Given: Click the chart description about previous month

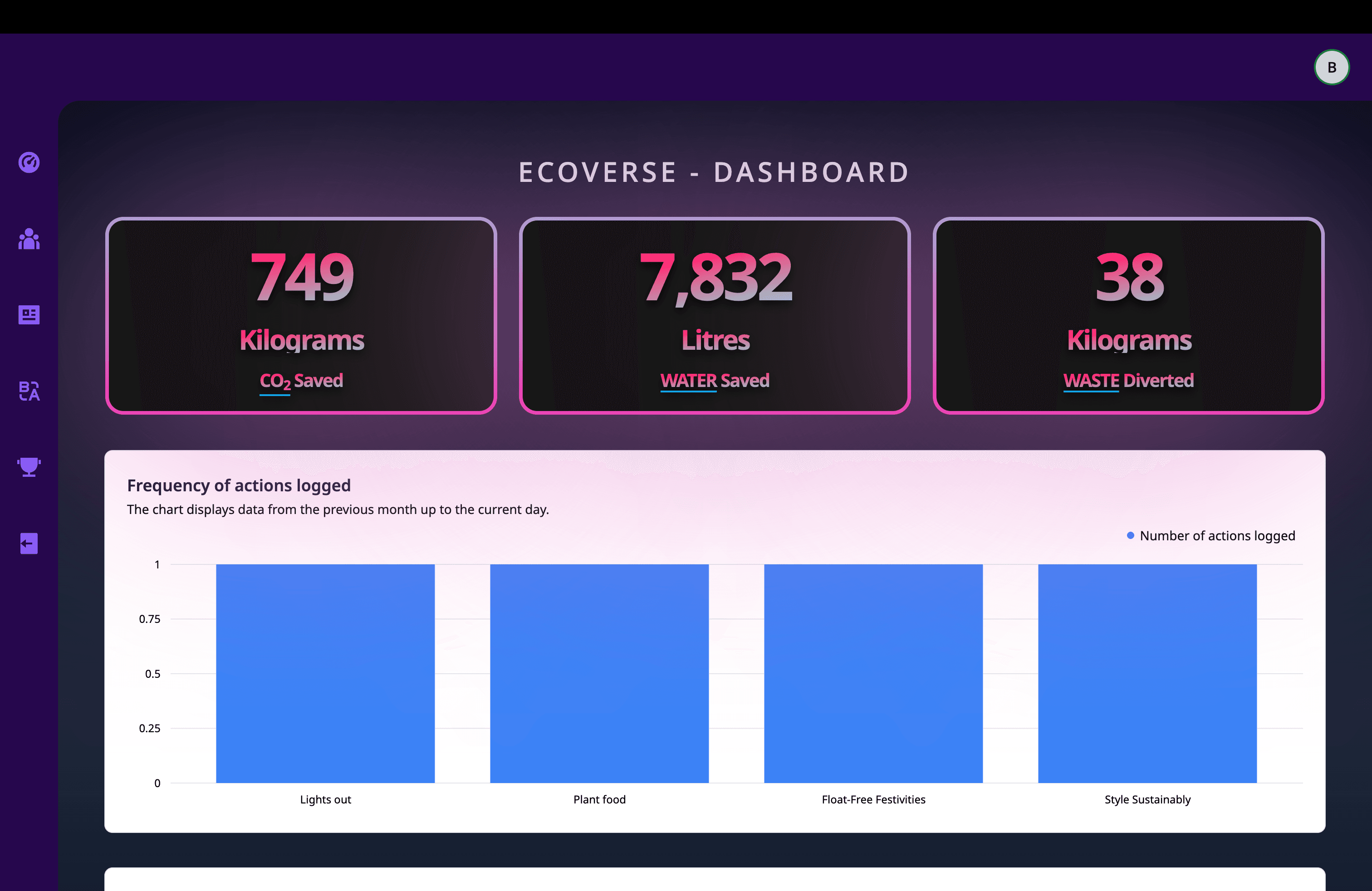Looking at the screenshot, I should [338, 509].
